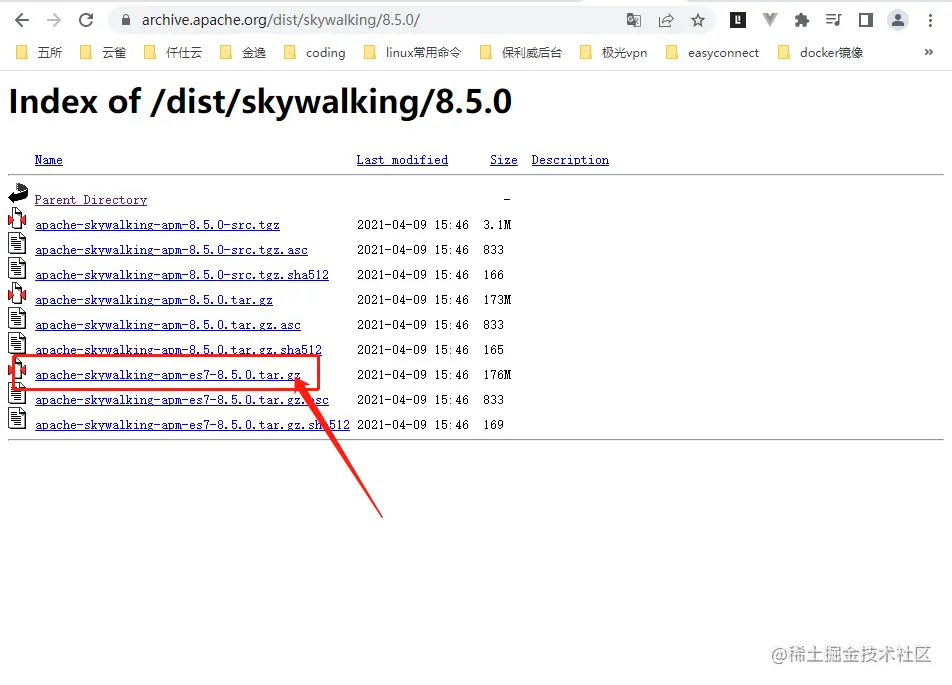Click the browser forward arrow

(x=54, y=20)
